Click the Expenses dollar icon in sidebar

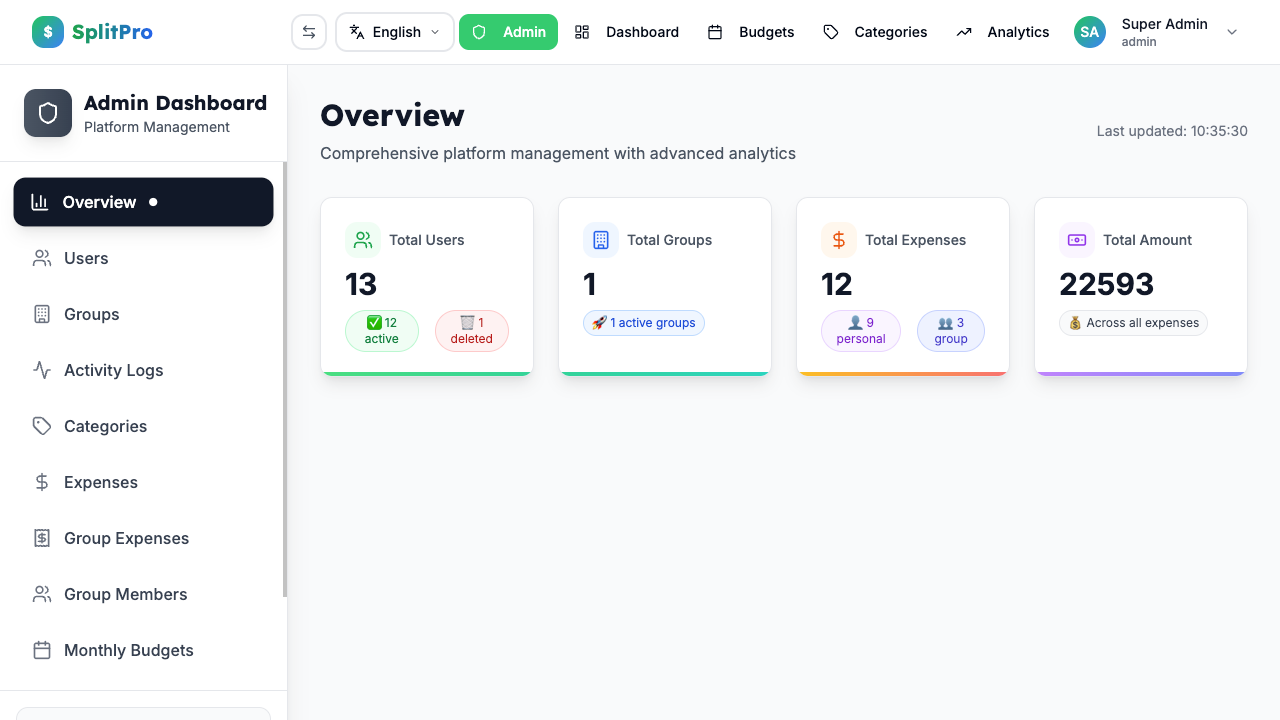tap(41, 482)
